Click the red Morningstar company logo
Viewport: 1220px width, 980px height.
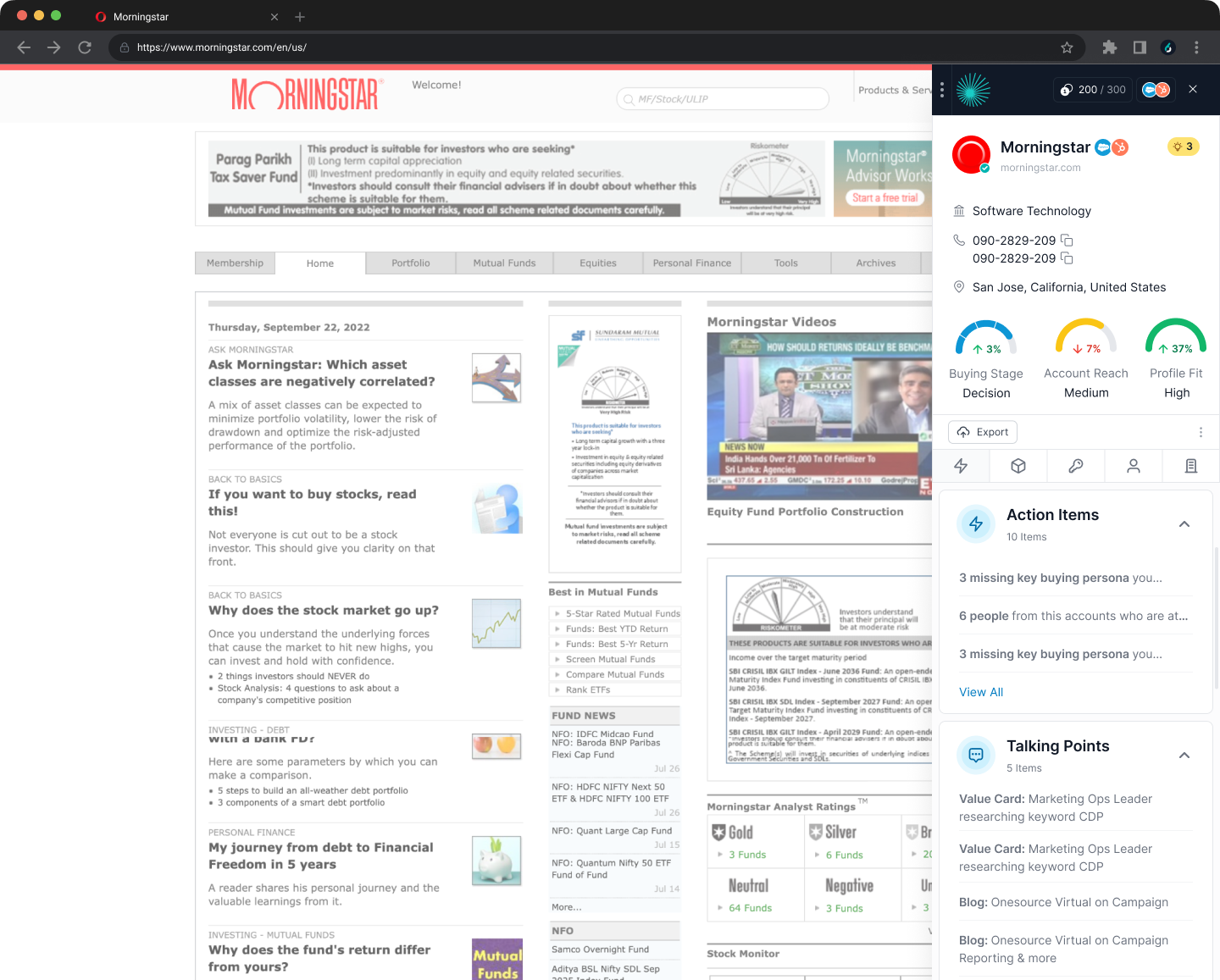tap(971, 155)
